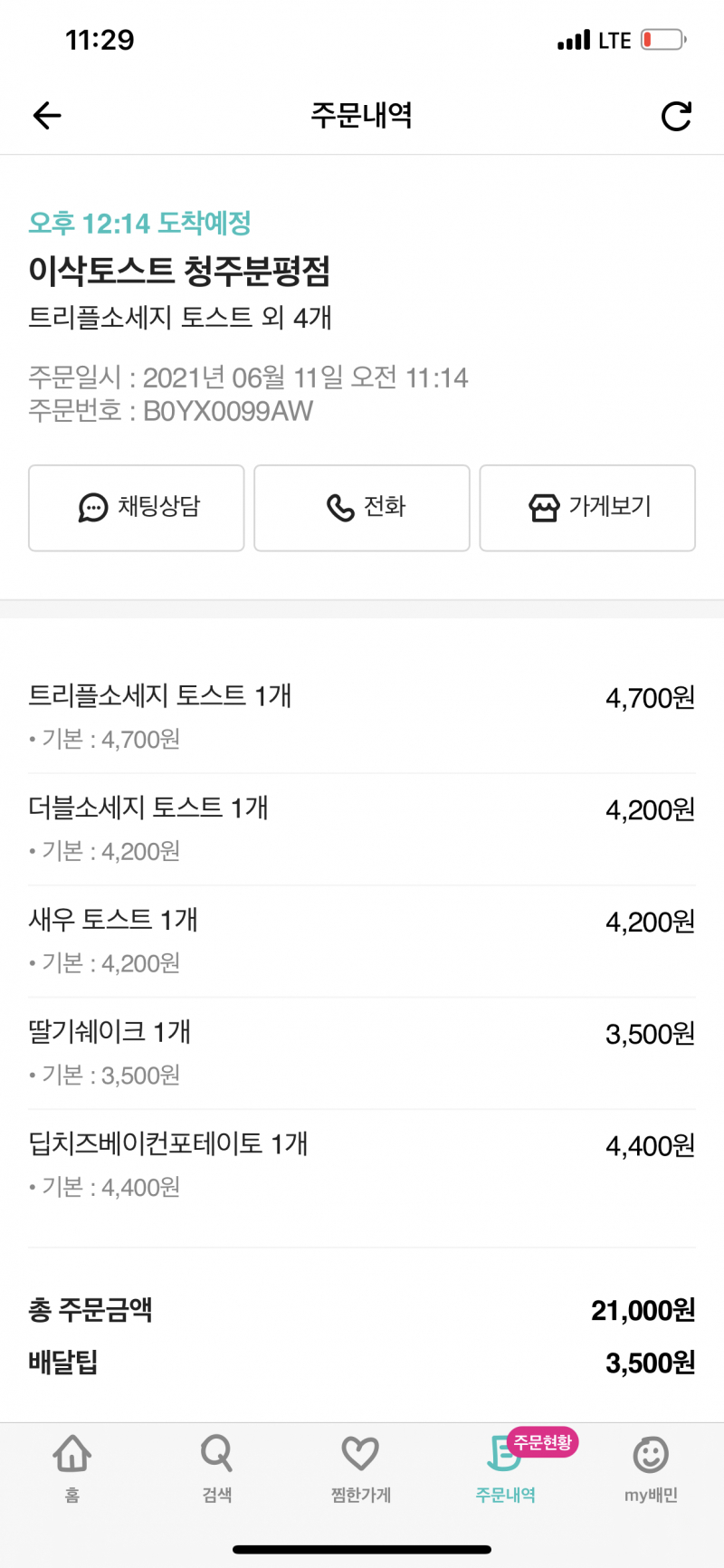Screen dimensions: 724x1568
Task: Tap the 오후 12:14 도착예정 arrival text
Action: 140,223
